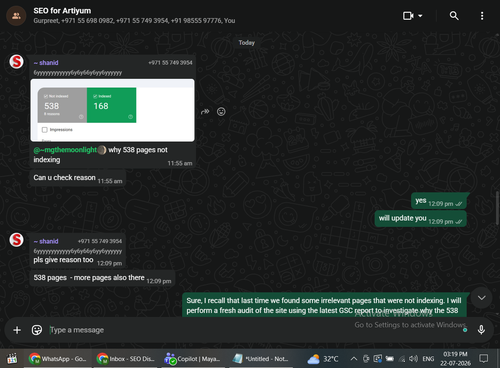Viewport: 500px width, 368px height.
Task: Forward the indexing screenshot message
Action: click(x=205, y=112)
